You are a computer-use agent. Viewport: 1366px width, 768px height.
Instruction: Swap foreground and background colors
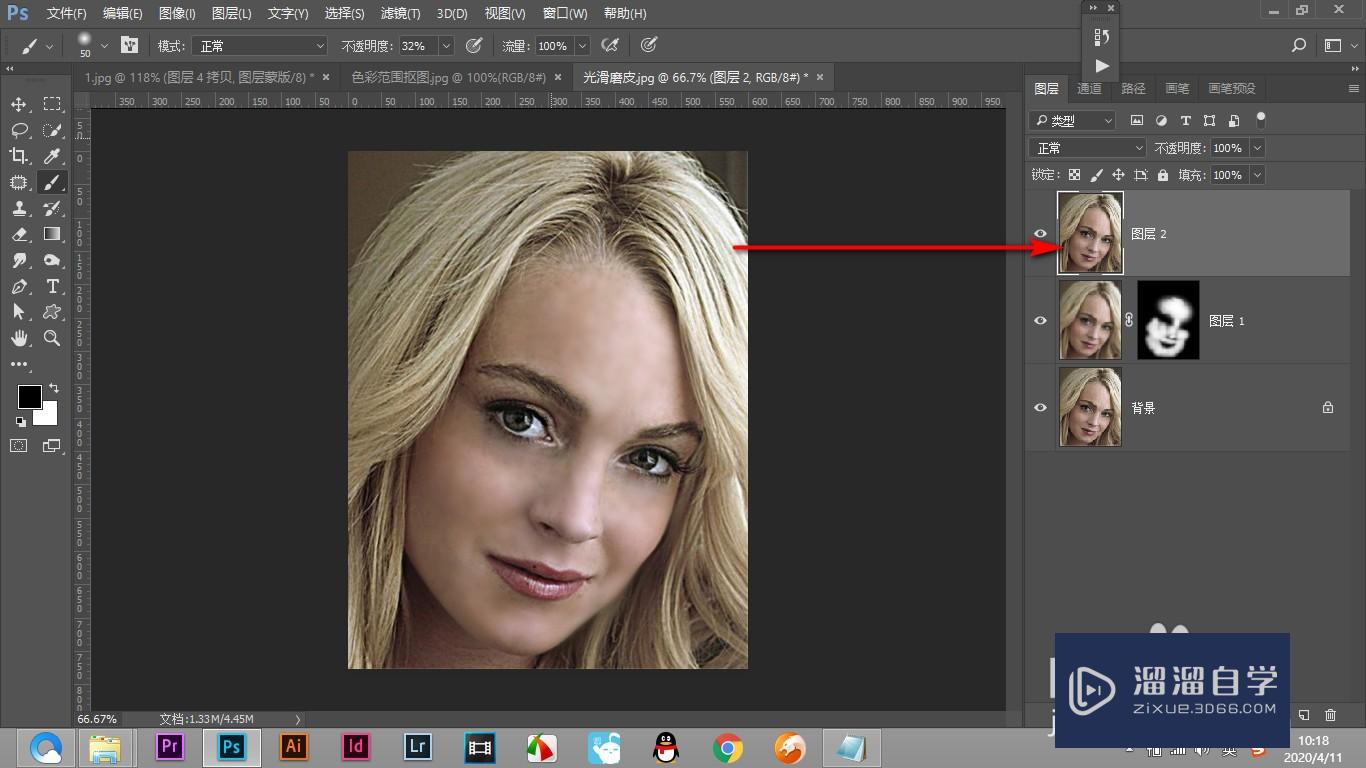[x=54, y=388]
